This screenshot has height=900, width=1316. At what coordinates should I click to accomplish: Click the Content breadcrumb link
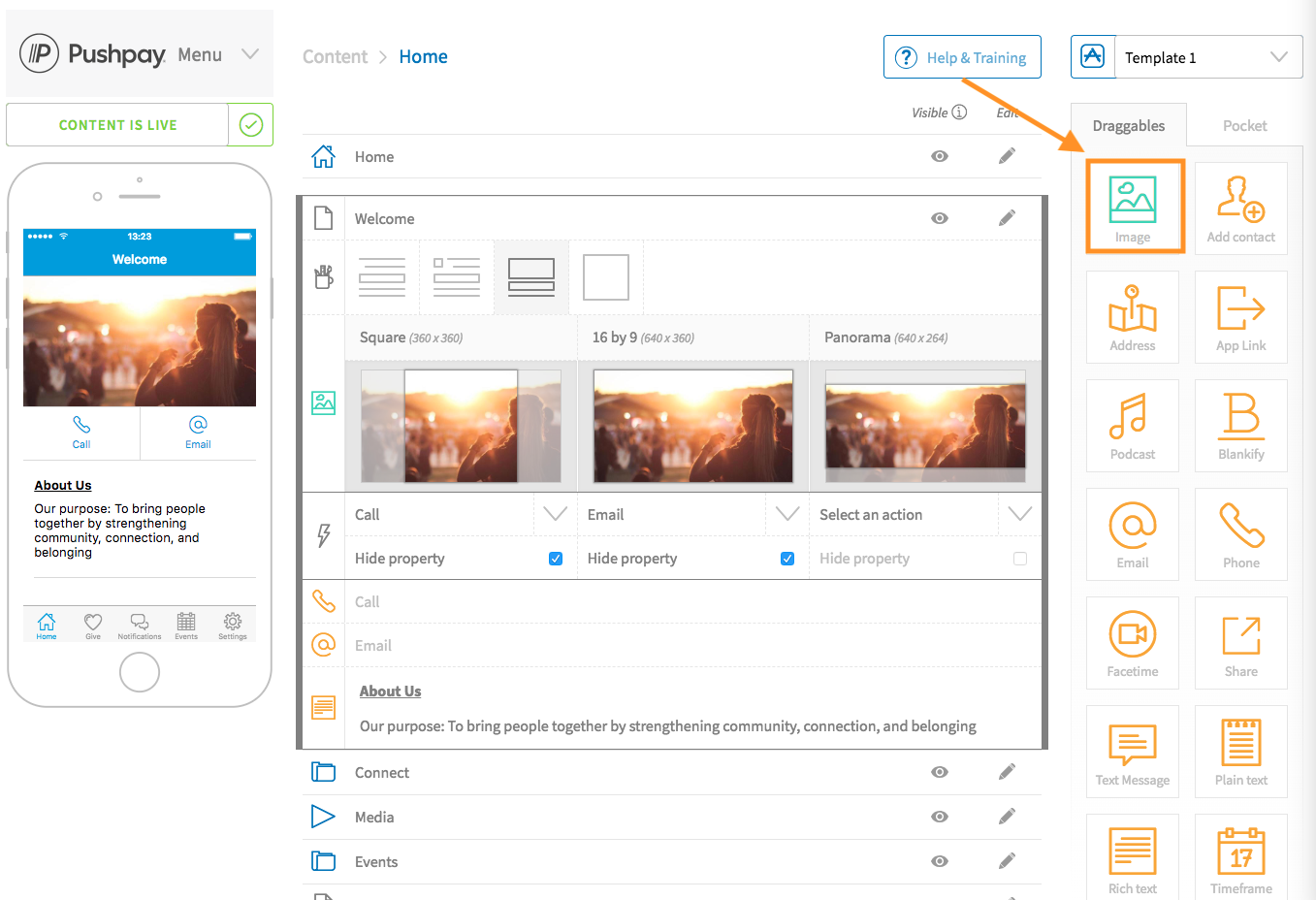335,56
